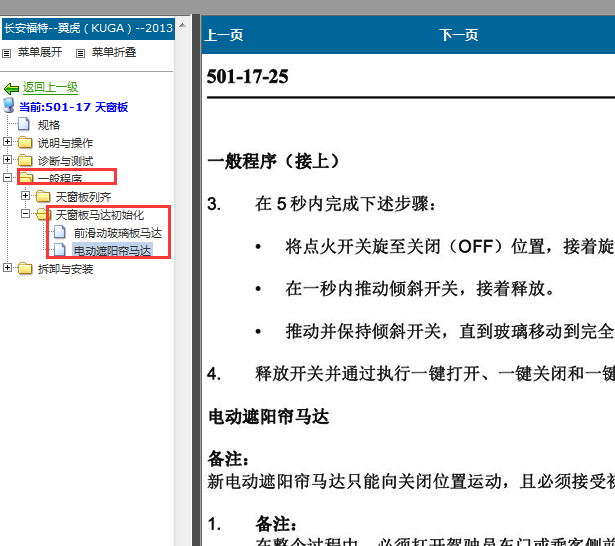Select 天窗板马达初始化 in the tree
The width and height of the screenshot is (615, 546).
click(x=100, y=215)
